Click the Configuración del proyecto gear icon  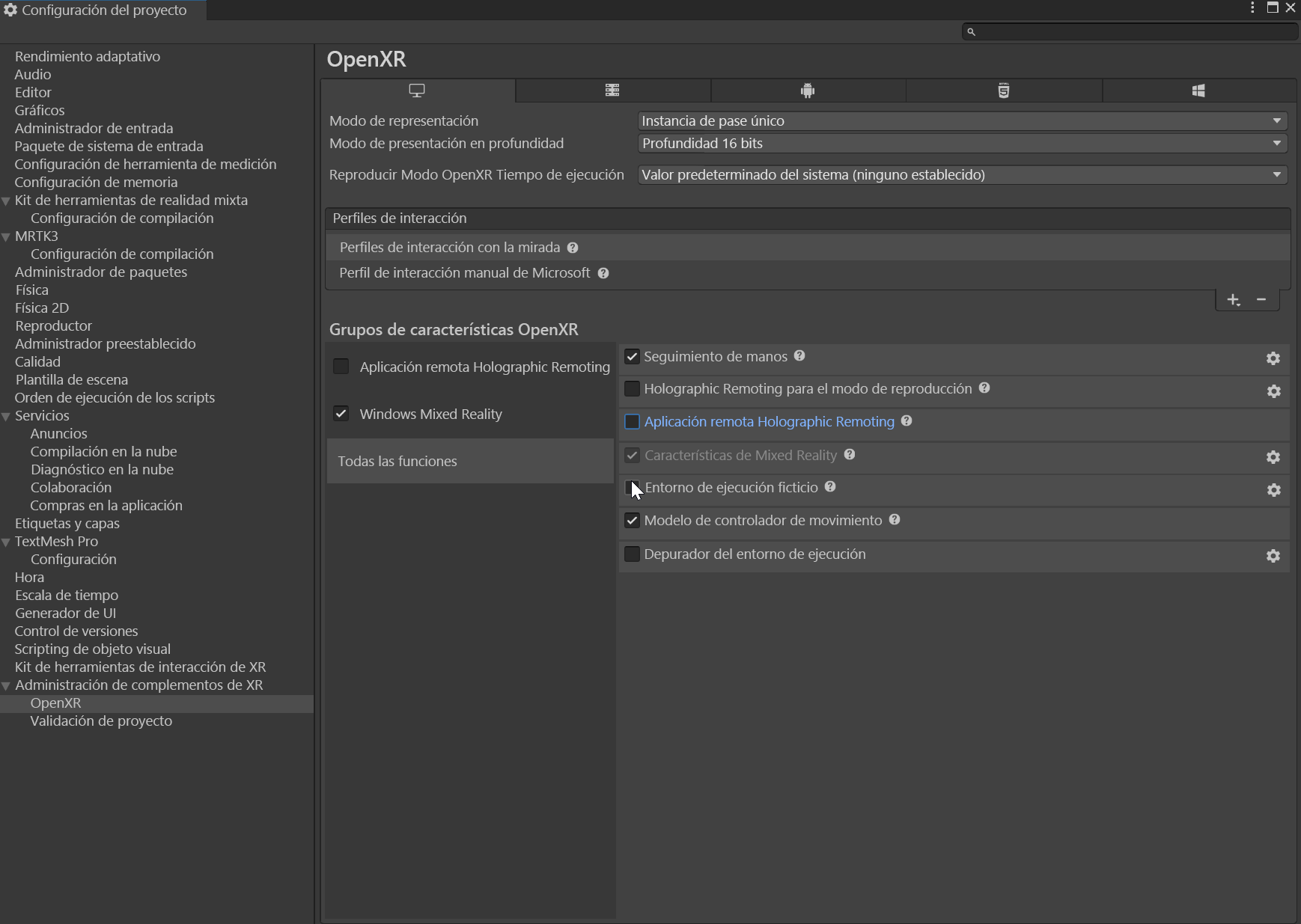point(10,10)
